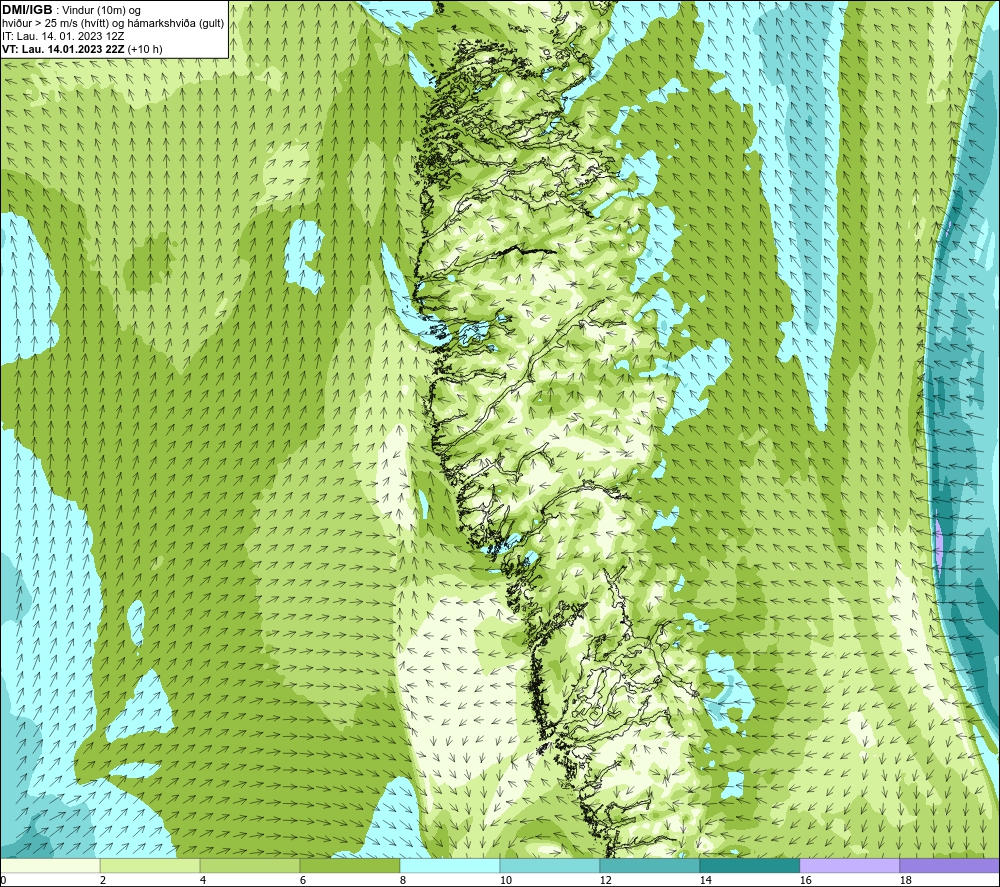Click the 16–18 m/s lavender legend swatch
The width and height of the screenshot is (1000, 887).
849,866
